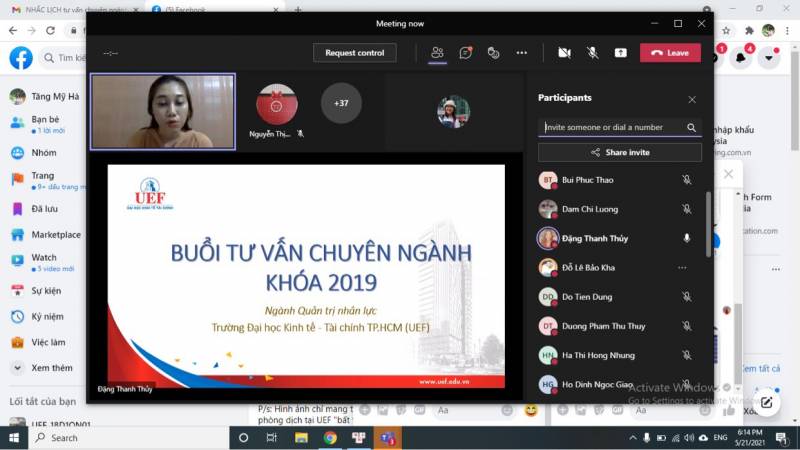Viewport: 800px width, 450px height.
Task: Click the invite someone input field
Action: 612,128
